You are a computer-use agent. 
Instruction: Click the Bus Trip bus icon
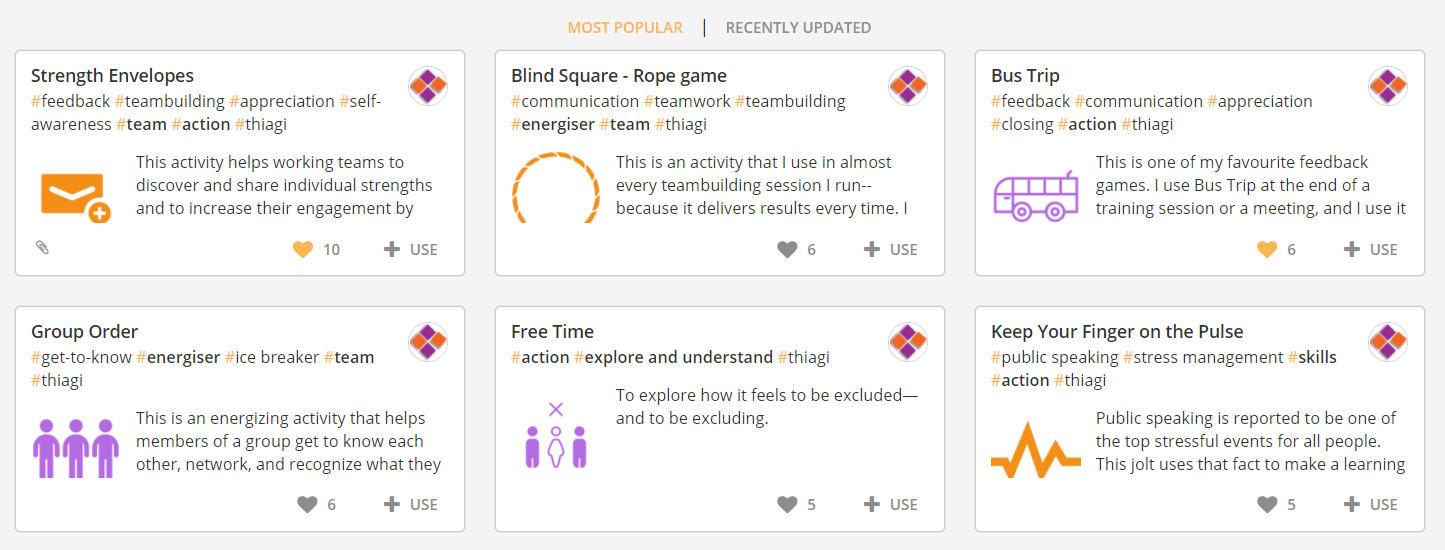(x=1036, y=196)
